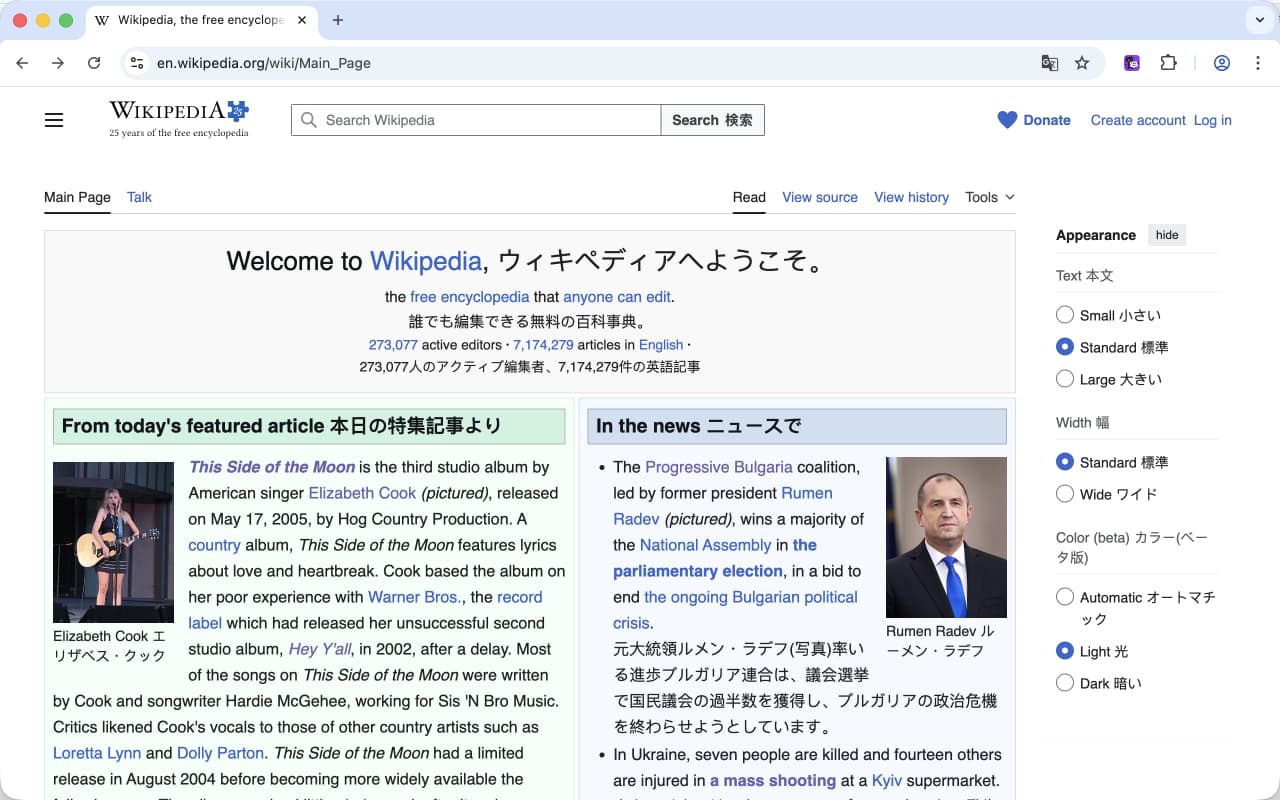This screenshot has height=800, width=1280.
Task: Open the Progressive Bulgaria link
Action: 719,467
